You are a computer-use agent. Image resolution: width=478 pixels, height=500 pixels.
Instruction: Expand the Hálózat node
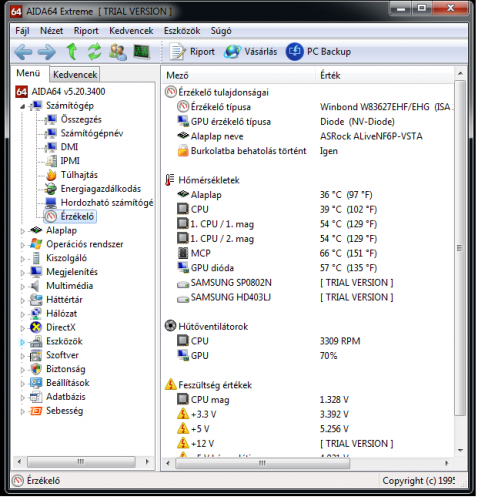22,314
